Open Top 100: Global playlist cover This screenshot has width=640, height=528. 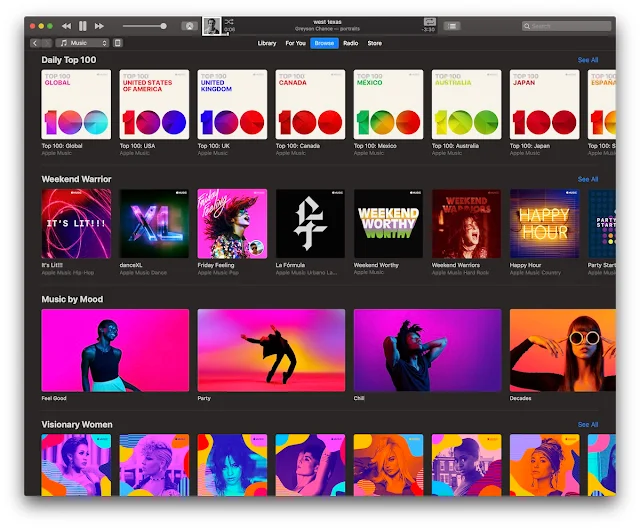[76, 104]
